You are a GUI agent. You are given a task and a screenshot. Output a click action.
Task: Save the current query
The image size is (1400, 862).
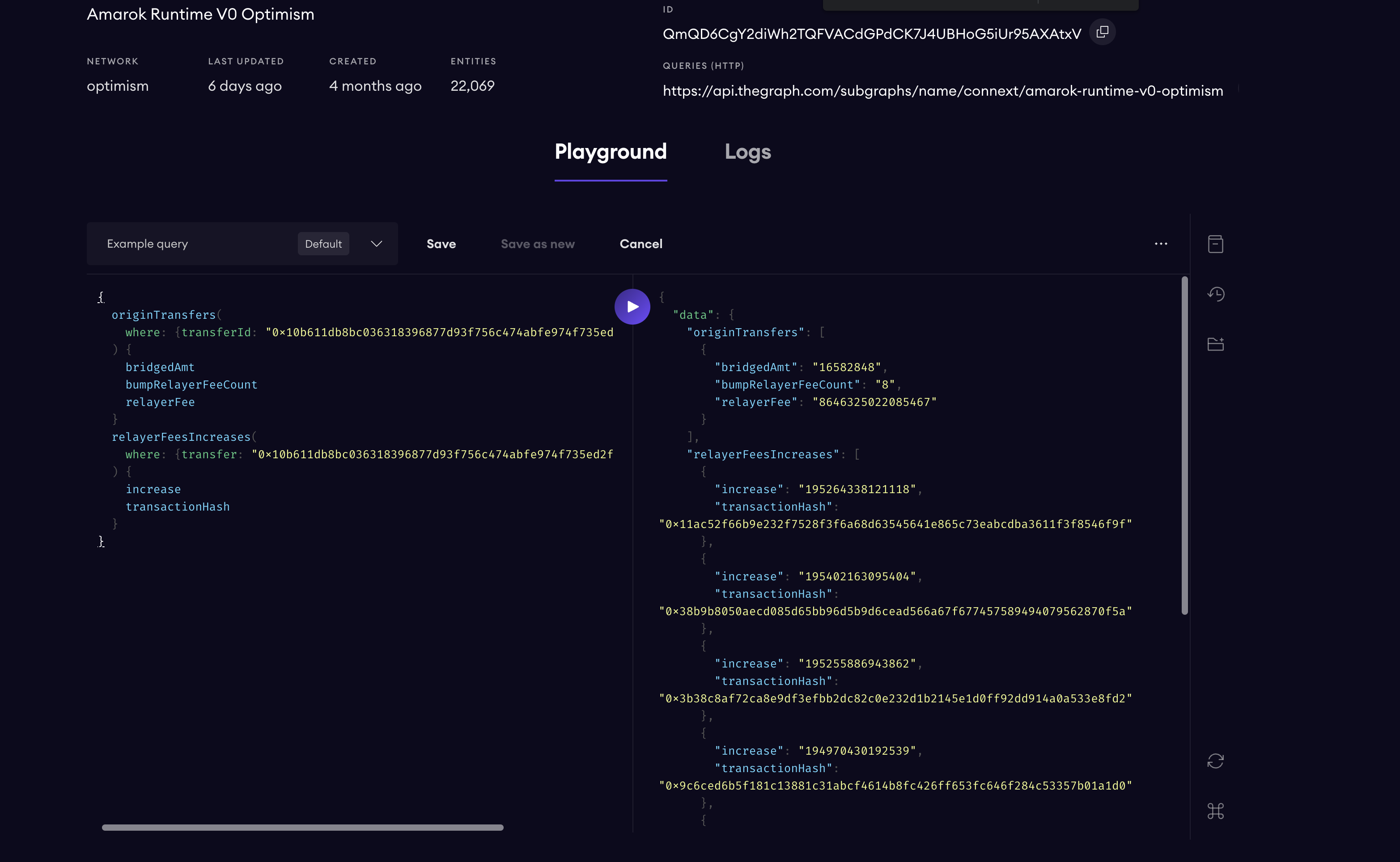(441, 243)
